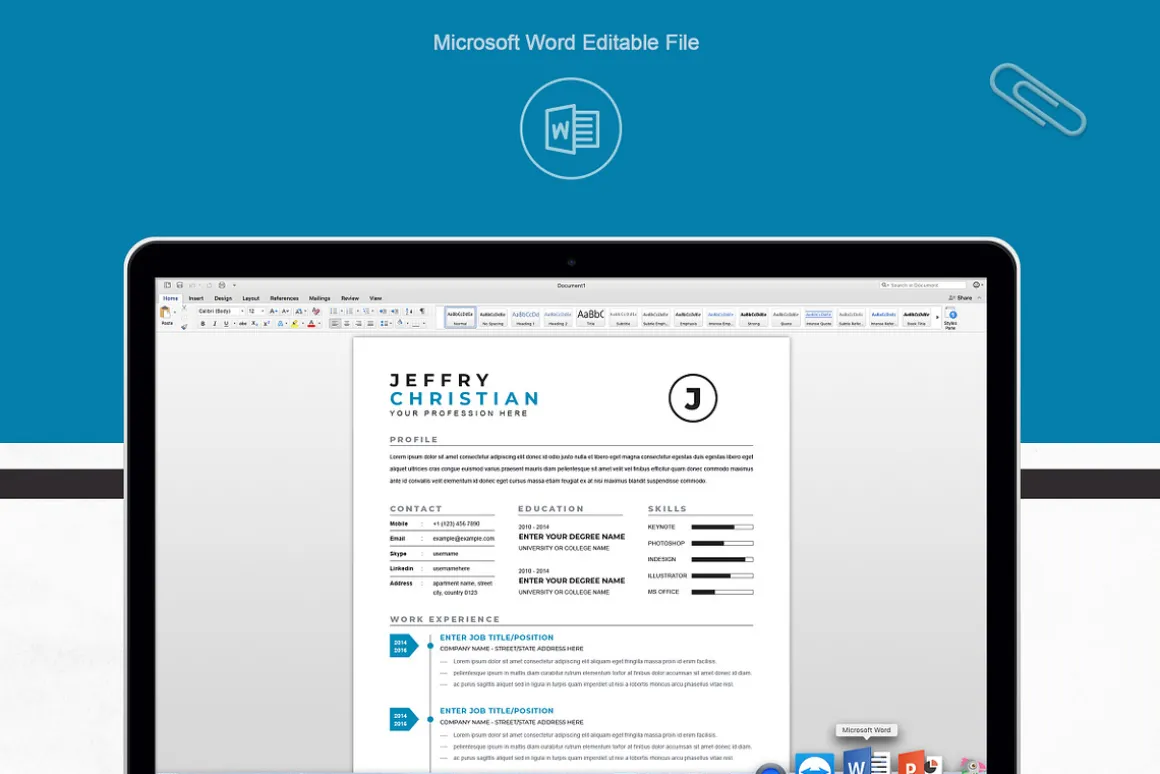Screen dimensions: 1160x774
Task: Open the Design tab
Action: tap(223, 298)
